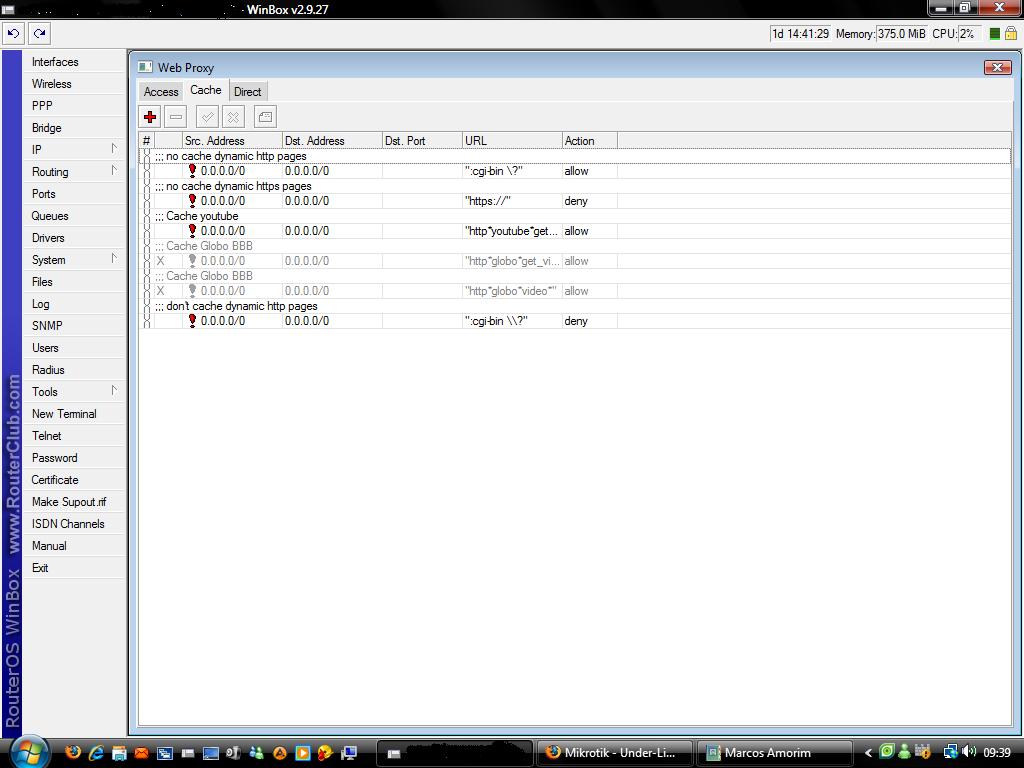1024x768 pixels.
Task: Select the 'dont cache dynamic http pages' comment
Action: pyautogui.click(x=241, y=306)
